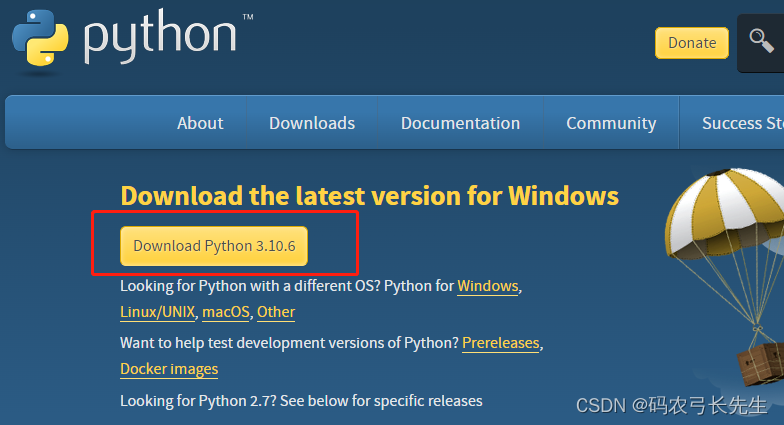The image size is (784, 425).
Task: Open the About menu
Action: point(200,123)
